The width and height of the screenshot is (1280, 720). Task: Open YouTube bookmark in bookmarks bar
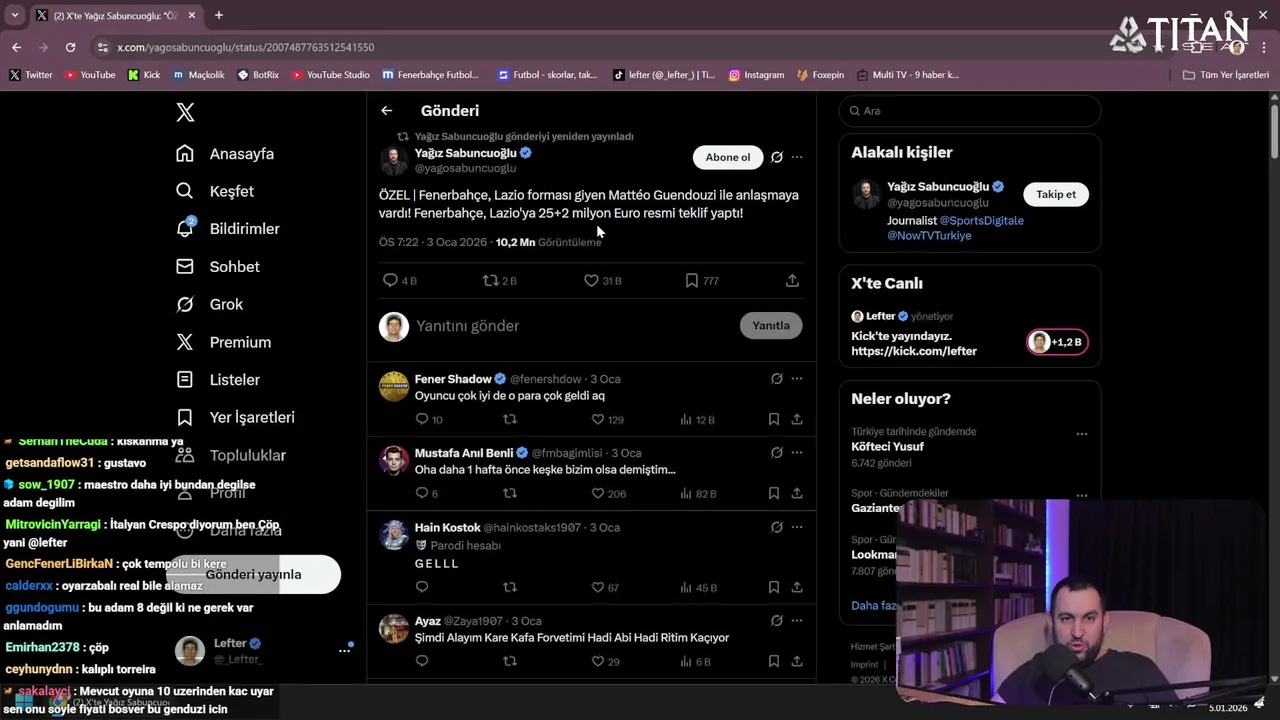[x=89, y=75]
